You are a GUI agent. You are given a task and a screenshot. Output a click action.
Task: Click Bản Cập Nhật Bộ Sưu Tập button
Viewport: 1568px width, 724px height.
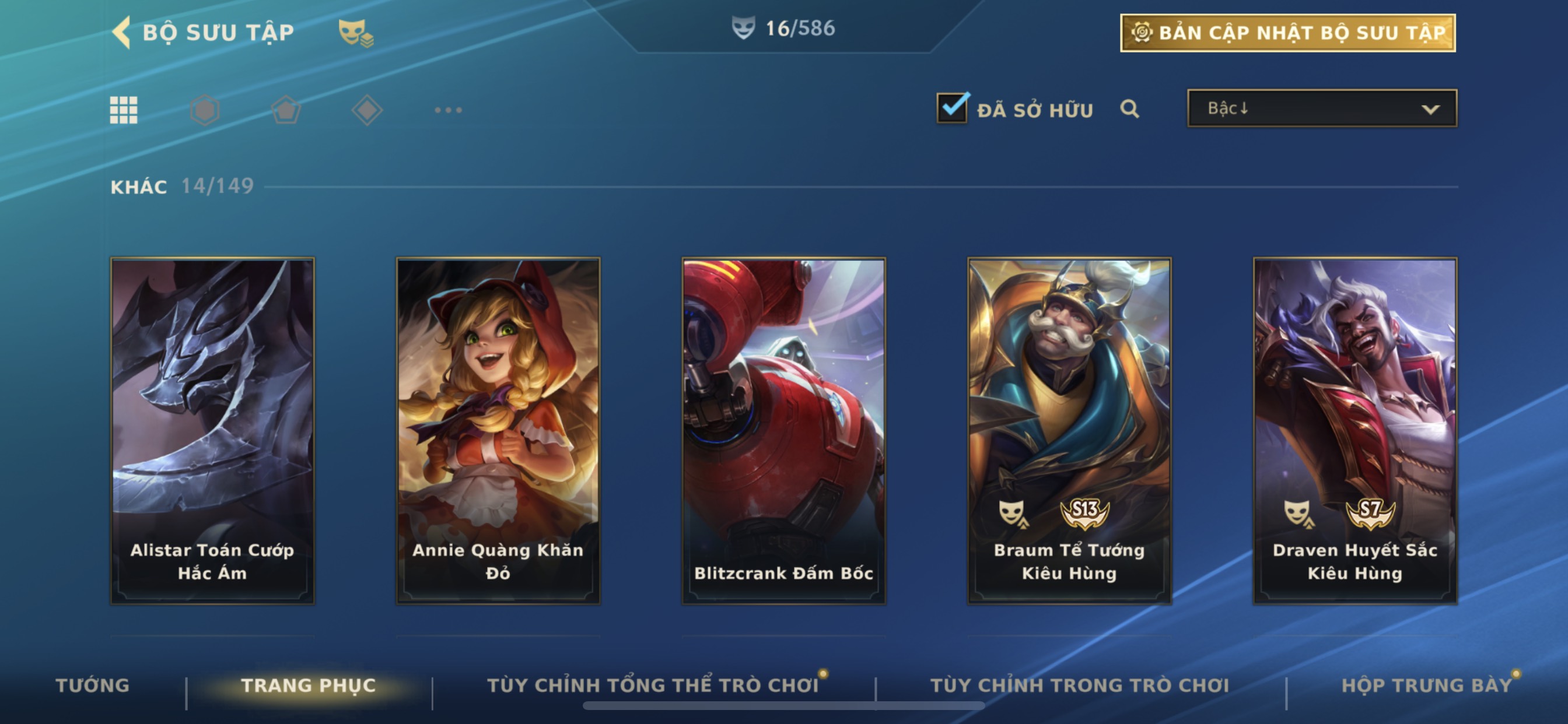(1288, 33)
